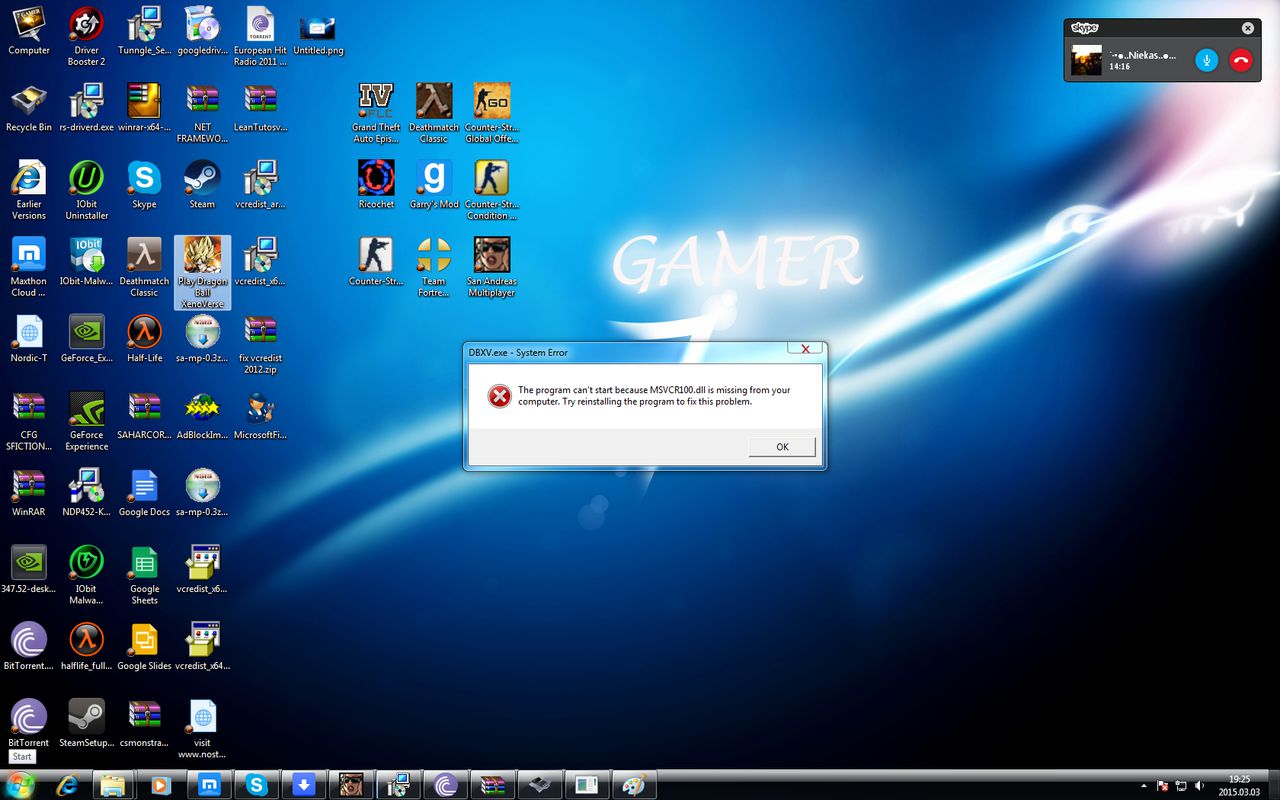
Task: Switch to WinRAR window in taskbar
Action: click(492, 785)
